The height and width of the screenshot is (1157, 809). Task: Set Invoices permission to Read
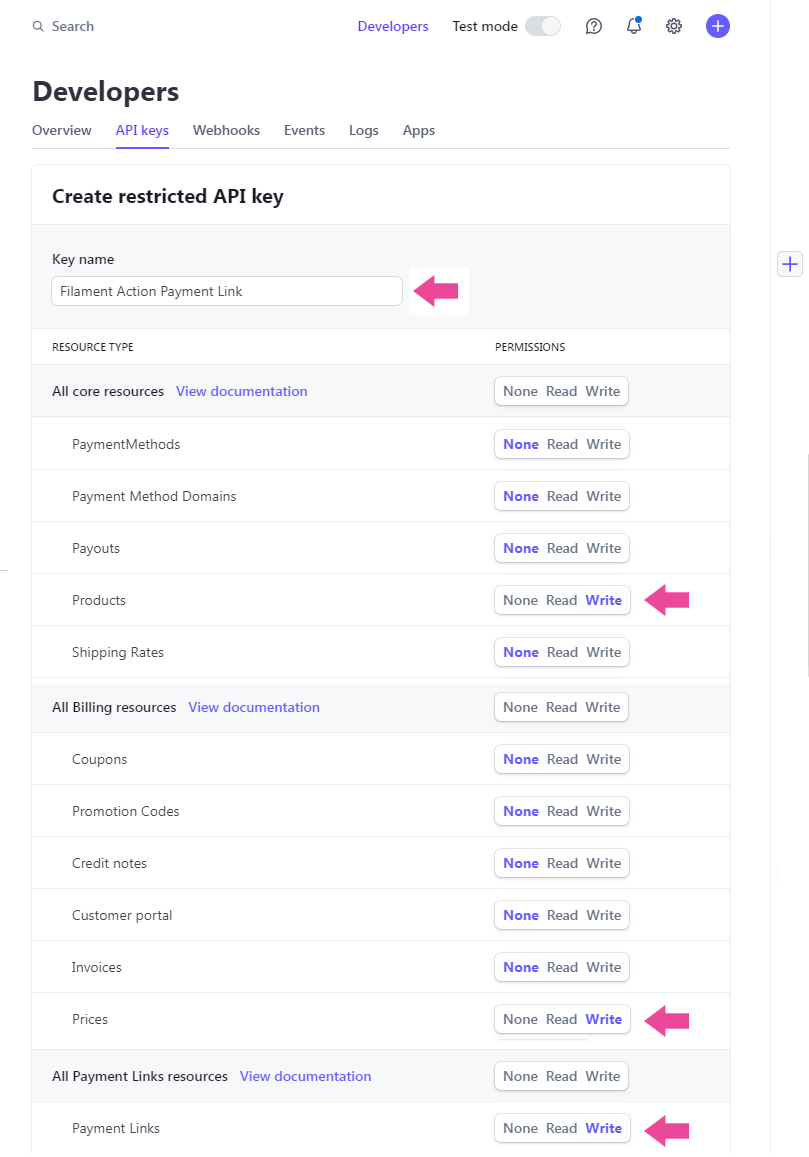[x=562, y=967]
